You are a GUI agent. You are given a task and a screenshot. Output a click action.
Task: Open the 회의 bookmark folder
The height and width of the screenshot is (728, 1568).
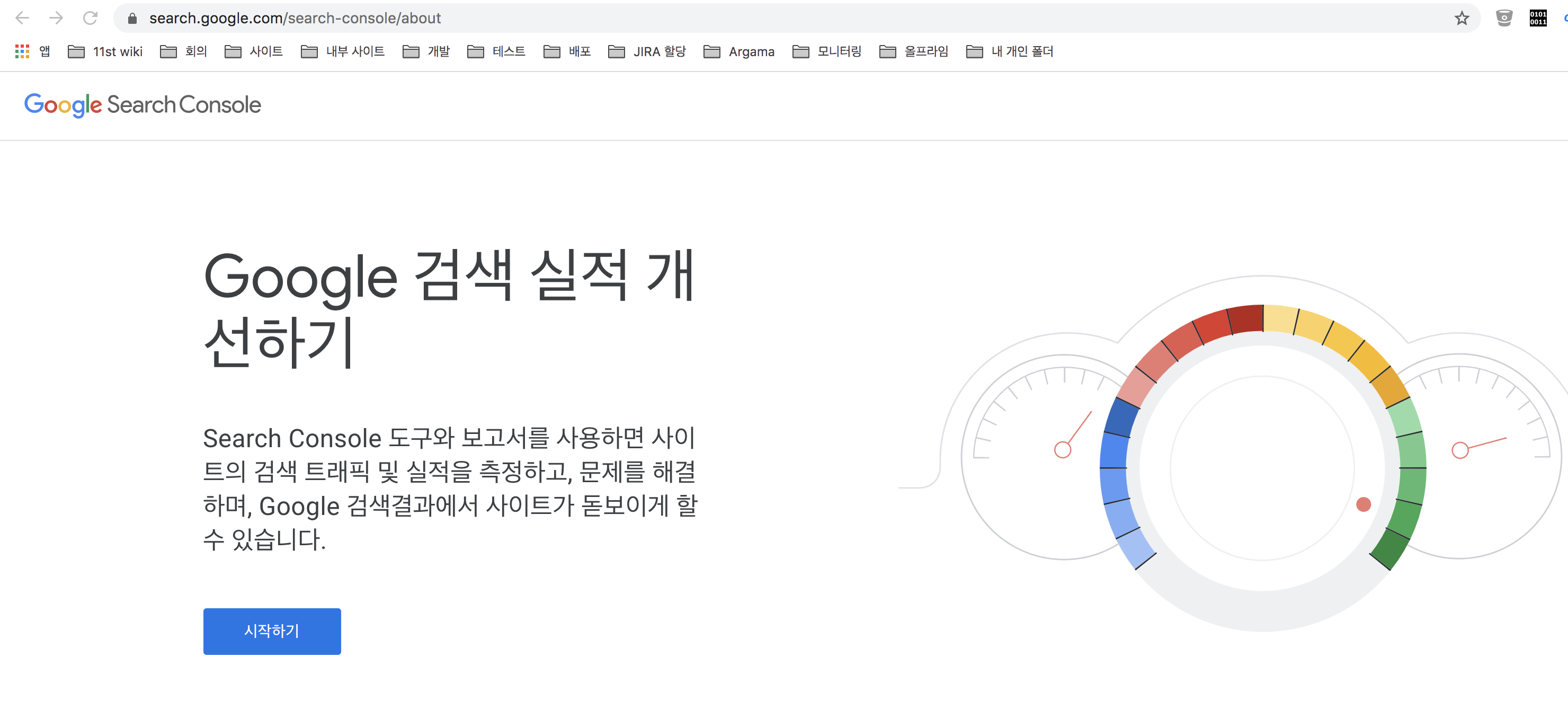click(183, 52)
